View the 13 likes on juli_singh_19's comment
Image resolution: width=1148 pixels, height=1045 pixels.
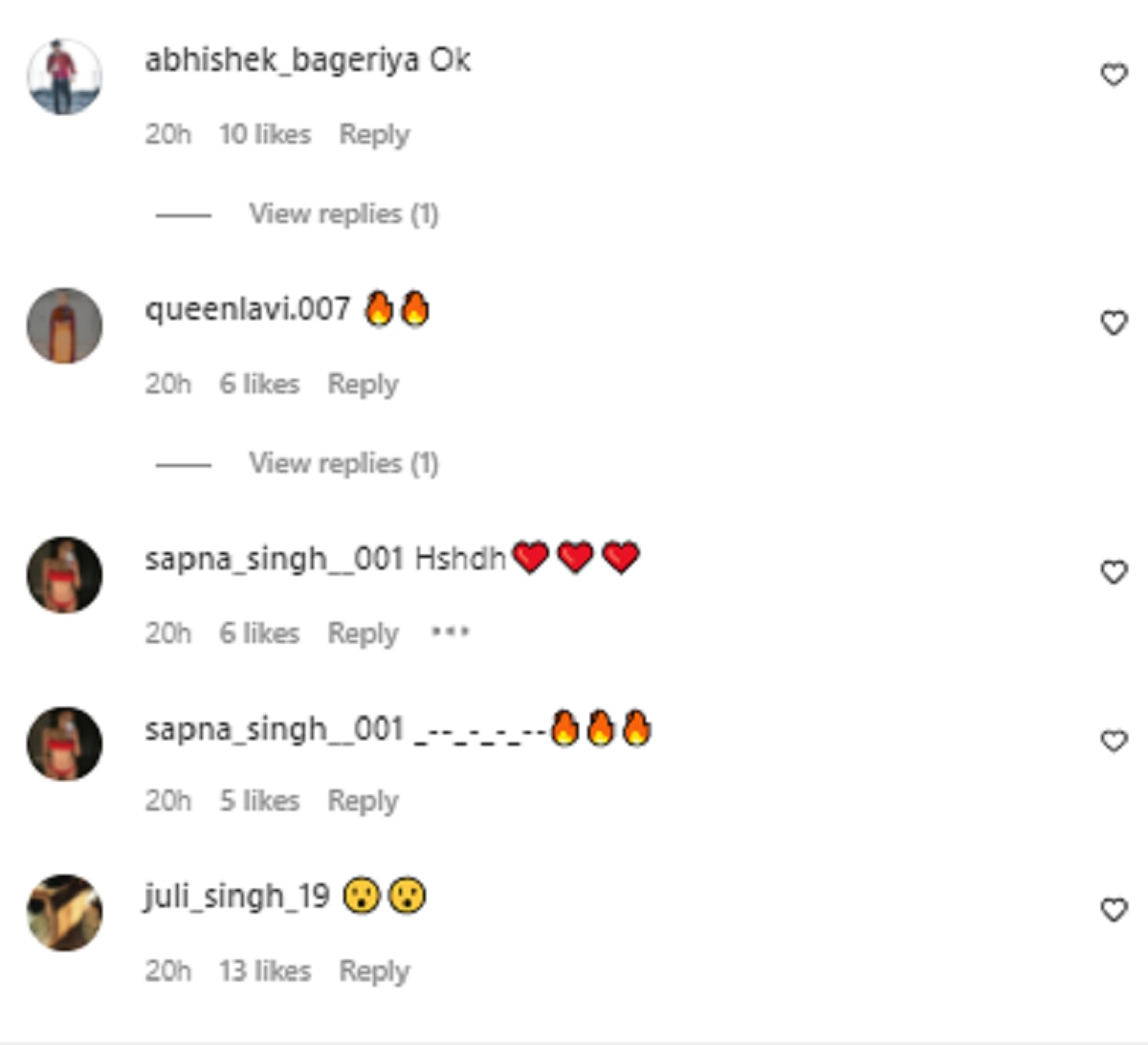point(265,970)
